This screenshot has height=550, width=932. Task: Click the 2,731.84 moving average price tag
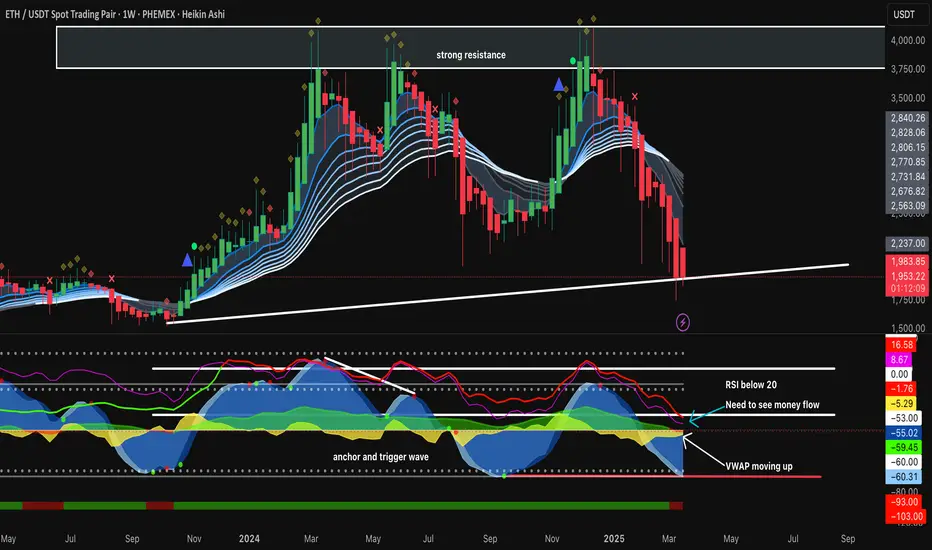tap(907, 177)
